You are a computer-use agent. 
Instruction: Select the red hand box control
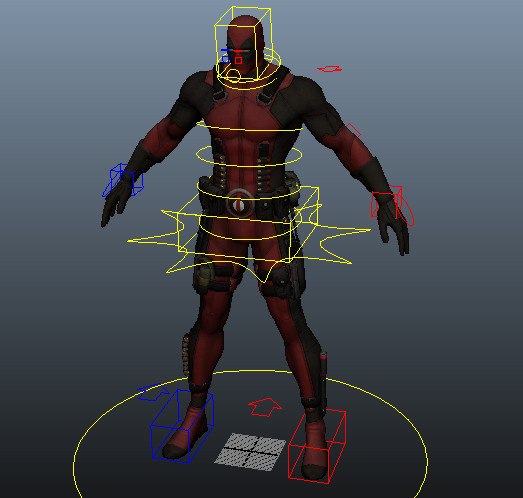tap(387, 202)
